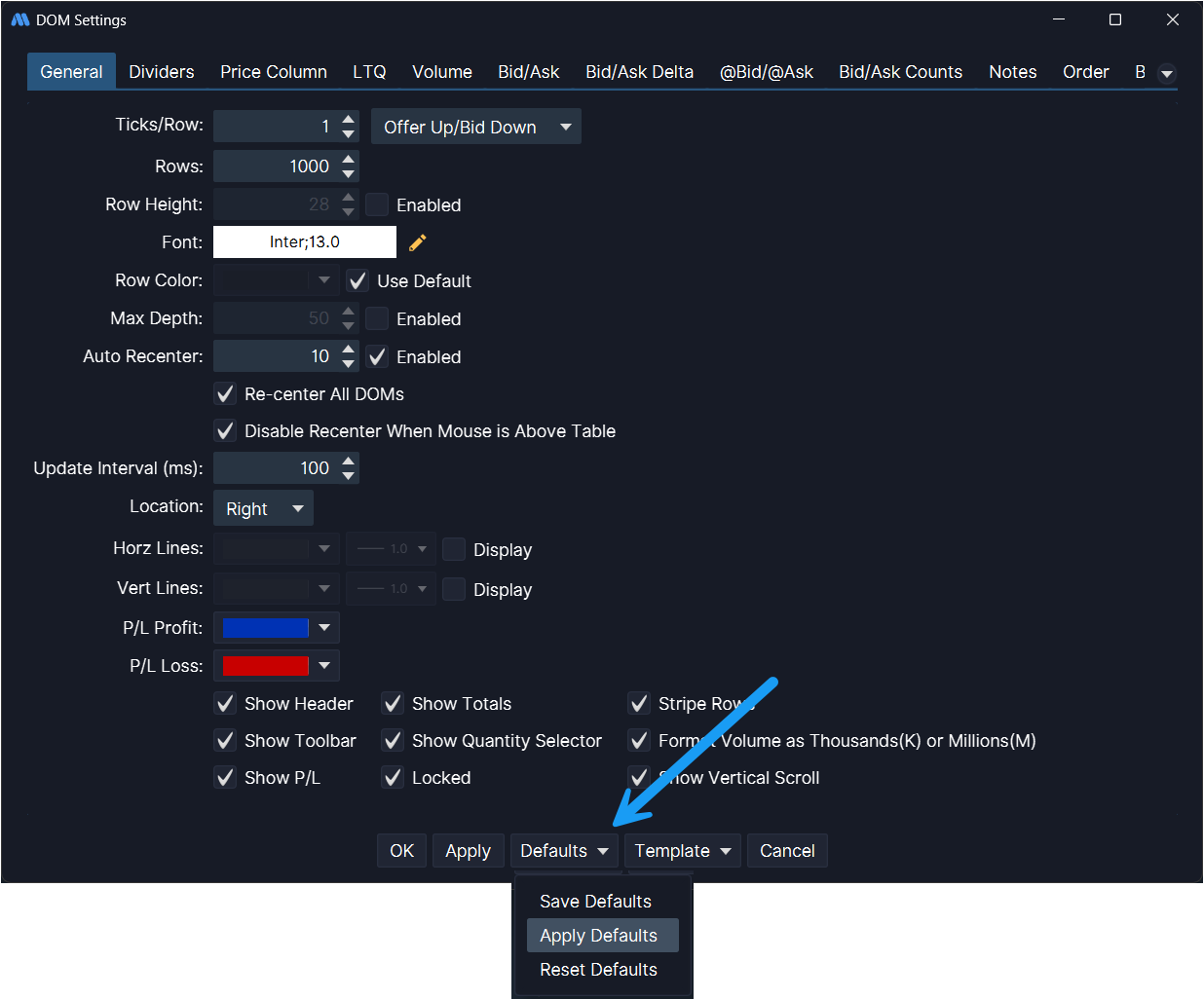Screen dimensions: 1204x999
Task: Pick the P/L Profit blue color swatch
Action: point(265,628)
